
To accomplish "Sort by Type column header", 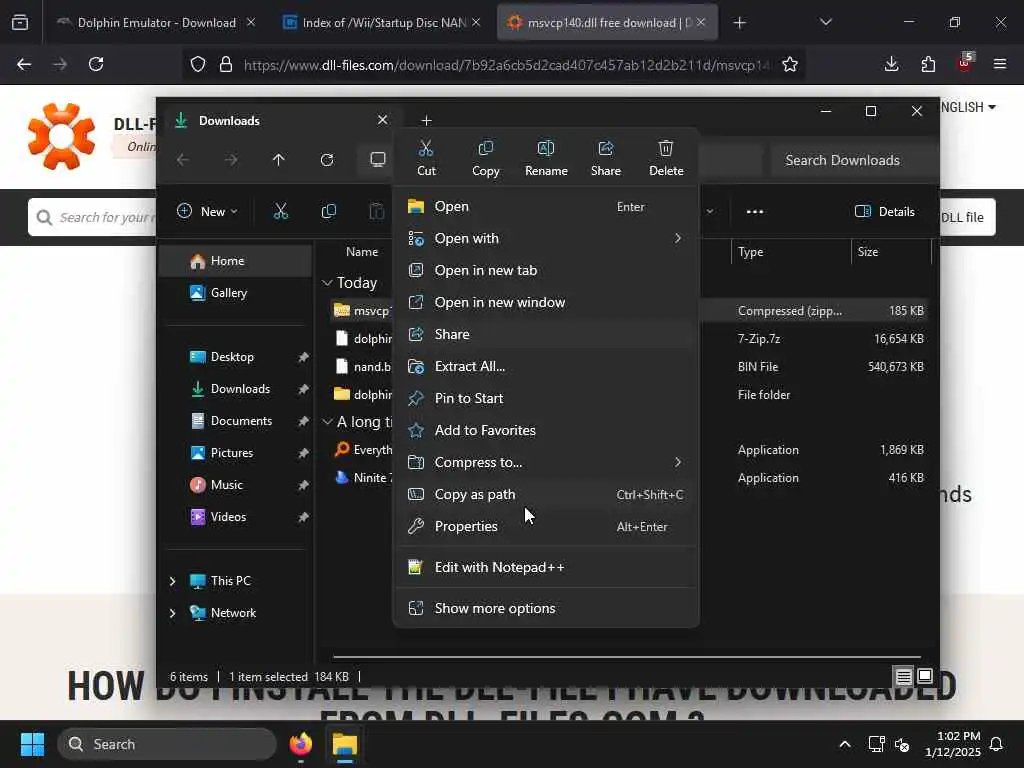I will 791,251.
